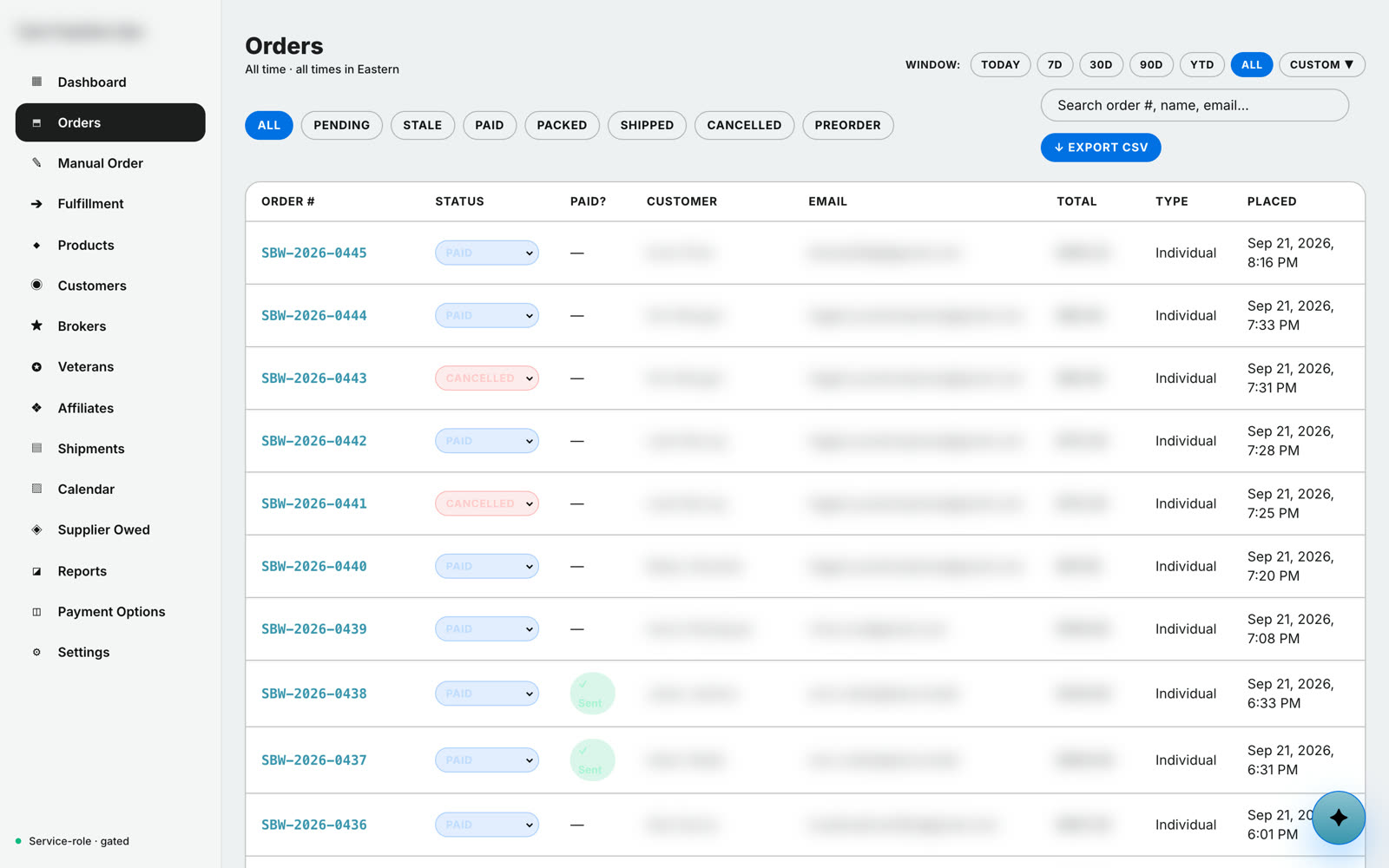Open order SBW-2026-0445 link
The width and height of the screenshot is (1389, 868).
(x=314, y=253)
